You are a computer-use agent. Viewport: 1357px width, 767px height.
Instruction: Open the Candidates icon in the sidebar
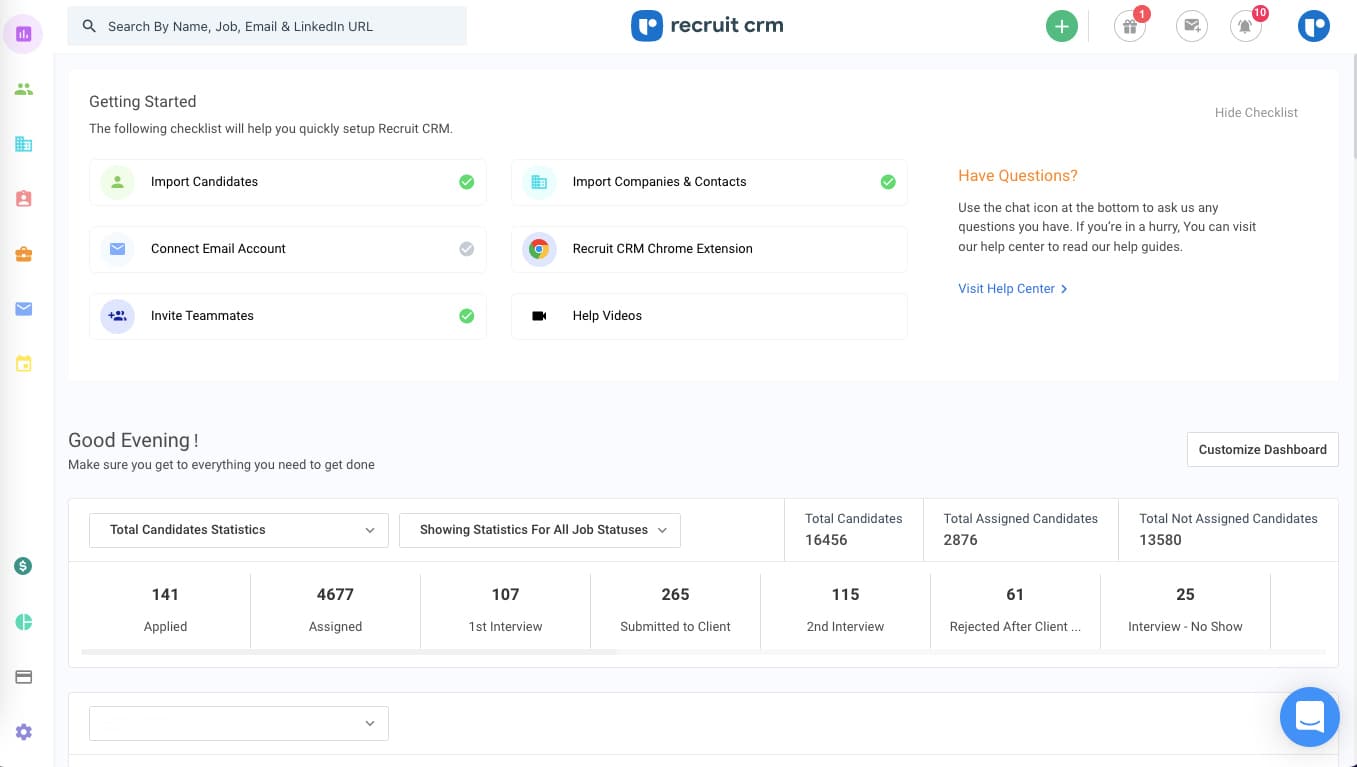click(24, 89)
